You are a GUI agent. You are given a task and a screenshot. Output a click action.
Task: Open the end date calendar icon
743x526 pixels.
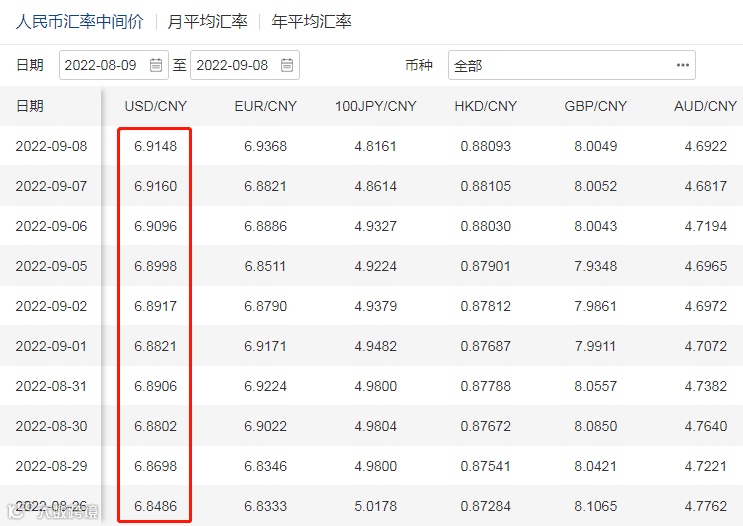coord(287,65)
